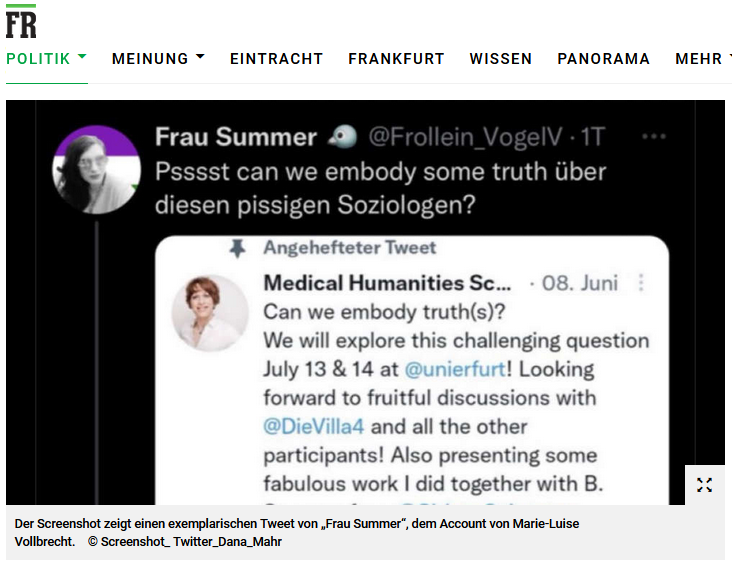Click the Medical Humanities Sc... account name
Screen dimensions: 732x568
tap(387, 283)
